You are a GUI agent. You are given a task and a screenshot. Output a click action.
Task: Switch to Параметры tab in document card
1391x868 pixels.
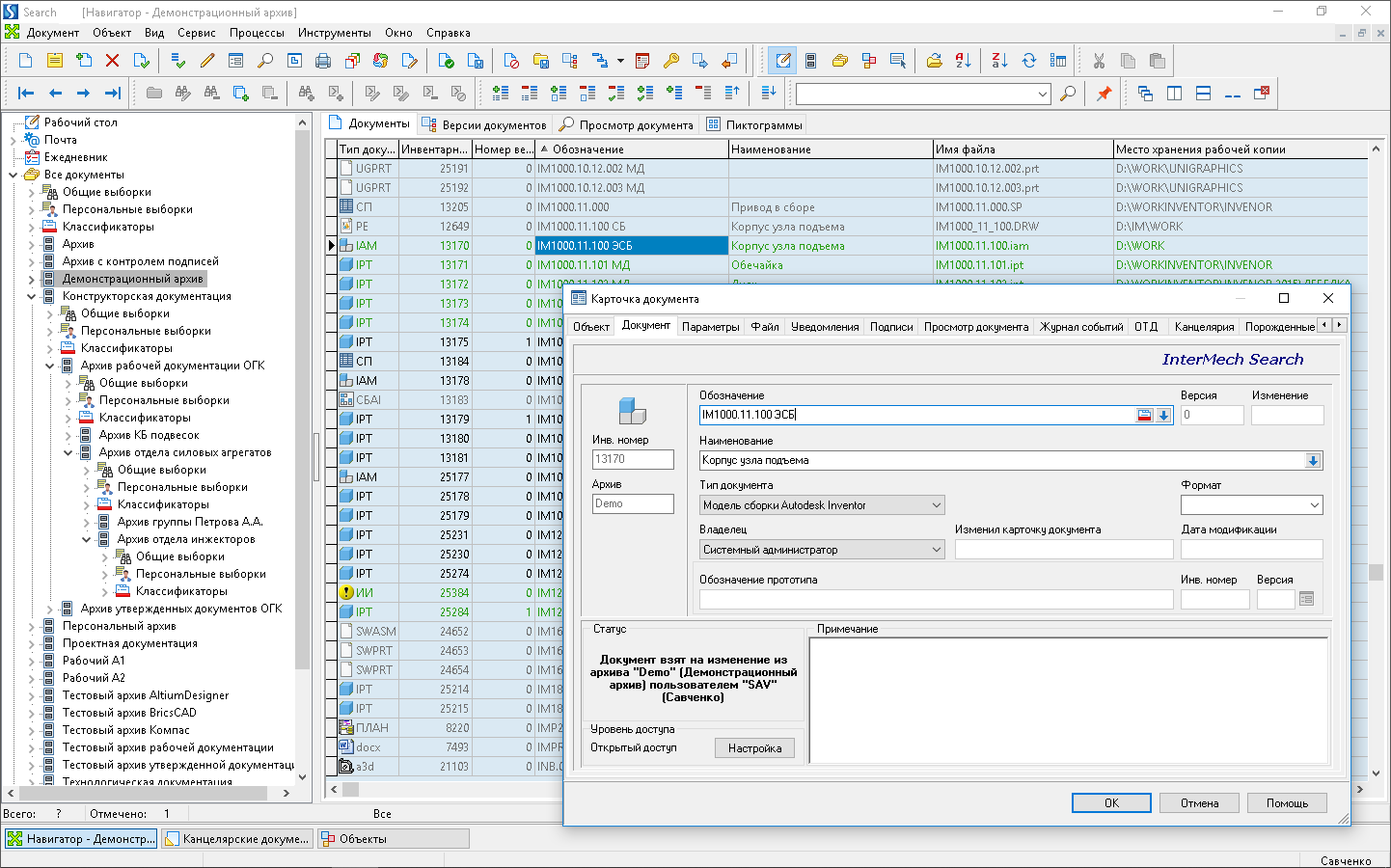710,327
